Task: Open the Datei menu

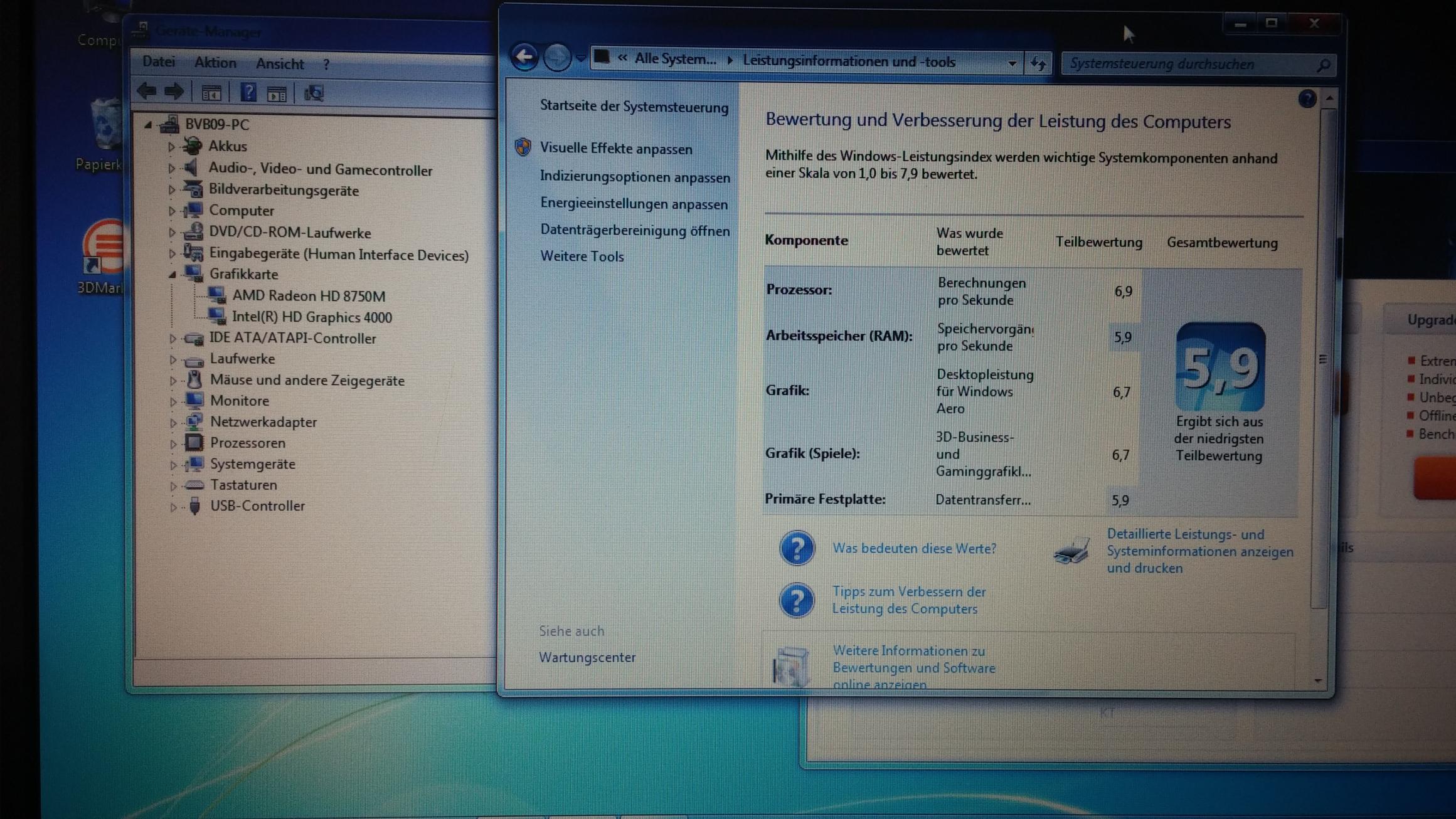Action: 158,61
